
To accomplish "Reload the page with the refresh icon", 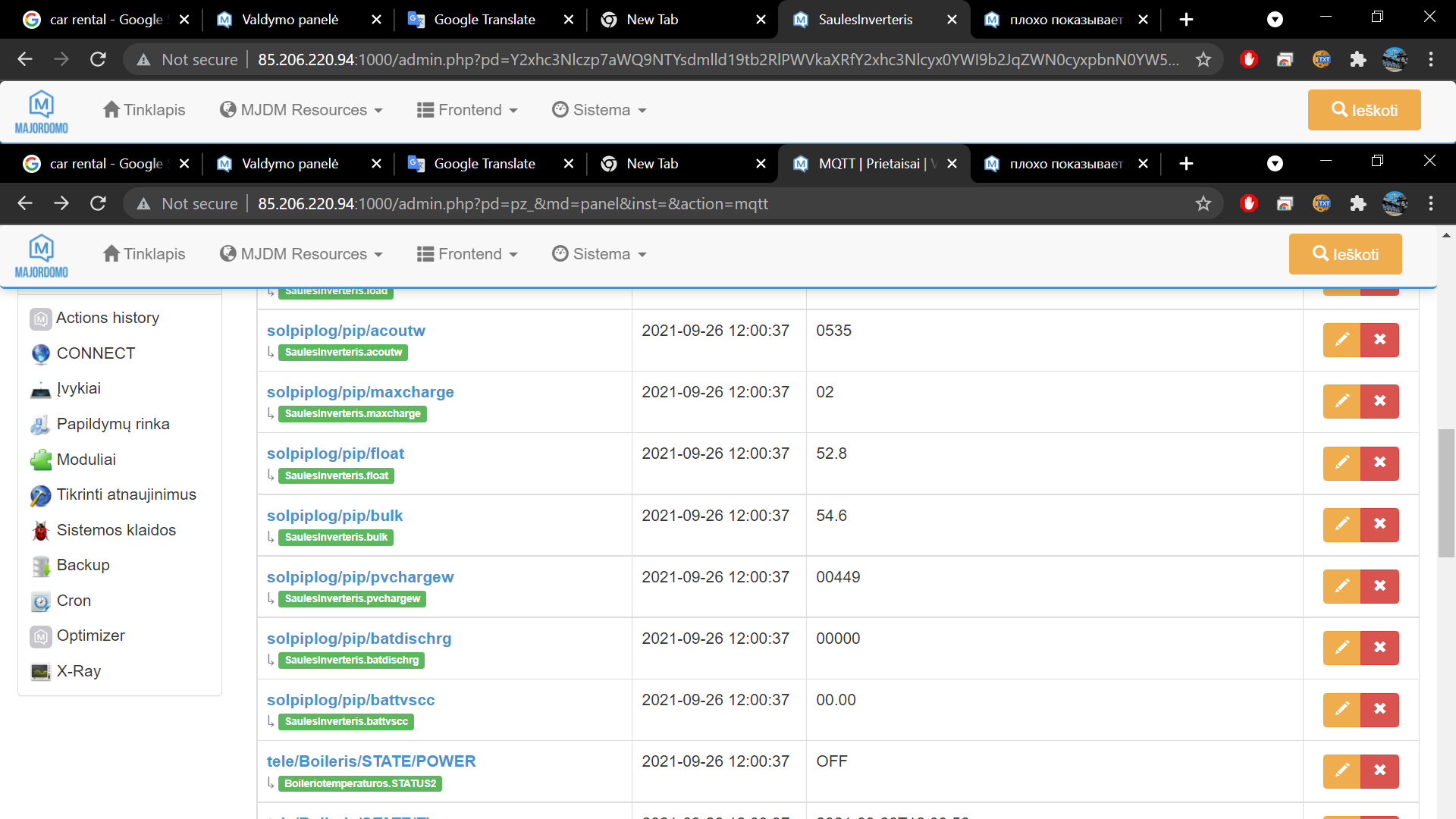I will tap(98, 203).
